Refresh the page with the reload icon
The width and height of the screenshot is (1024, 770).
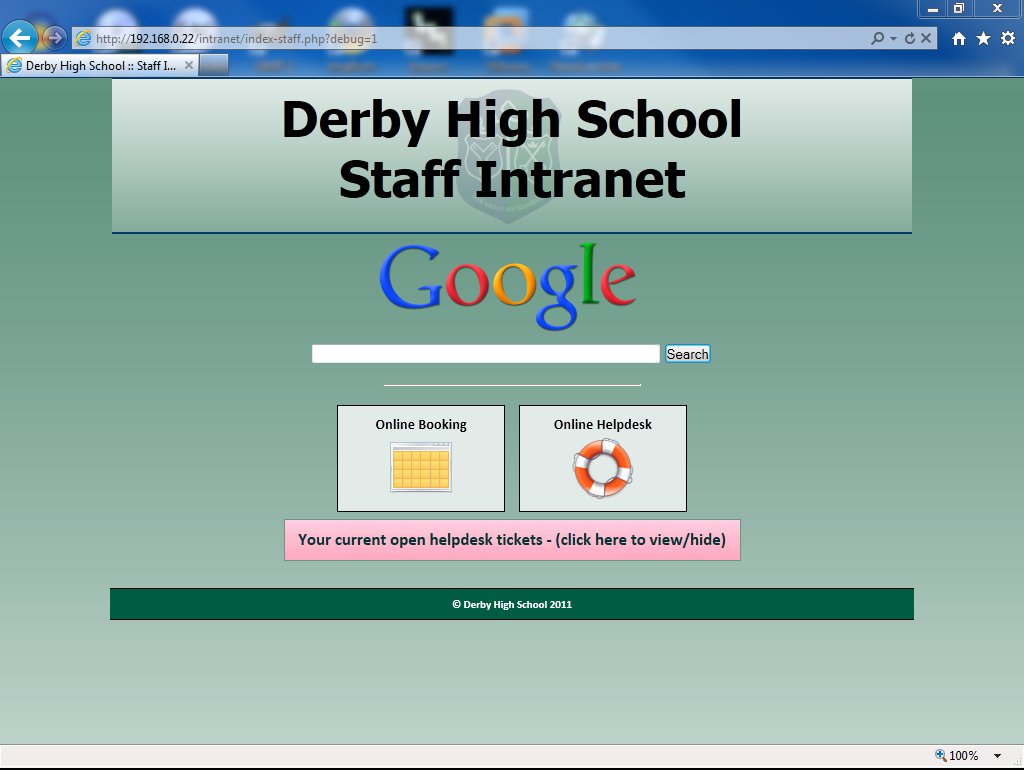point(909,39)
